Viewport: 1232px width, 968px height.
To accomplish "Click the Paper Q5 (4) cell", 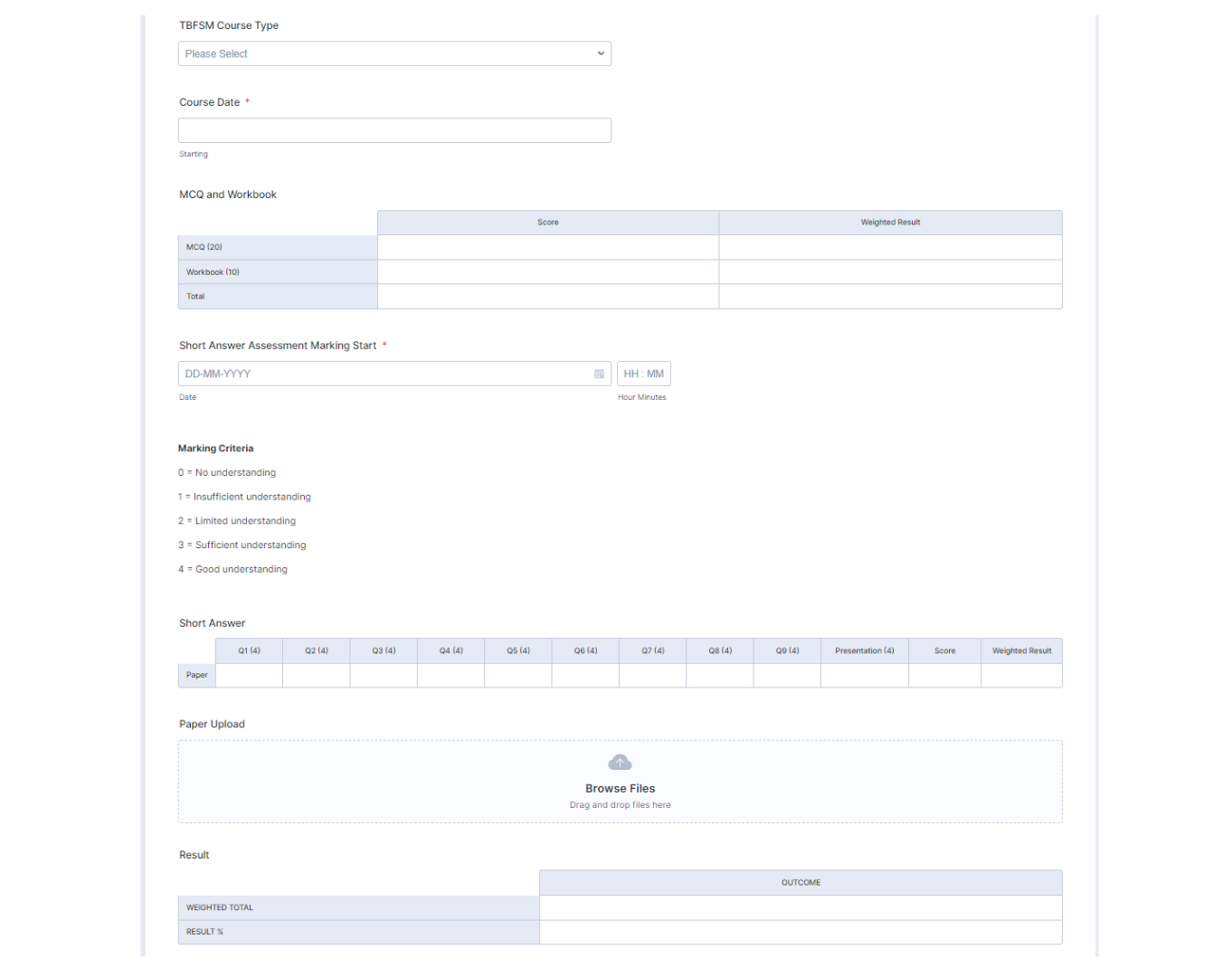I will (518, 675).
